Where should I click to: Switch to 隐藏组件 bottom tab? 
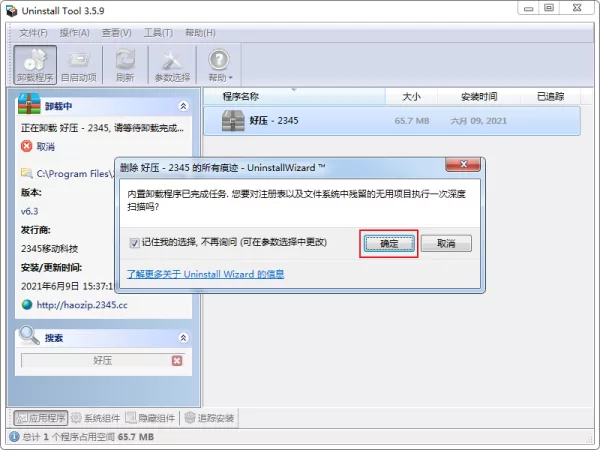pos(150,418)
